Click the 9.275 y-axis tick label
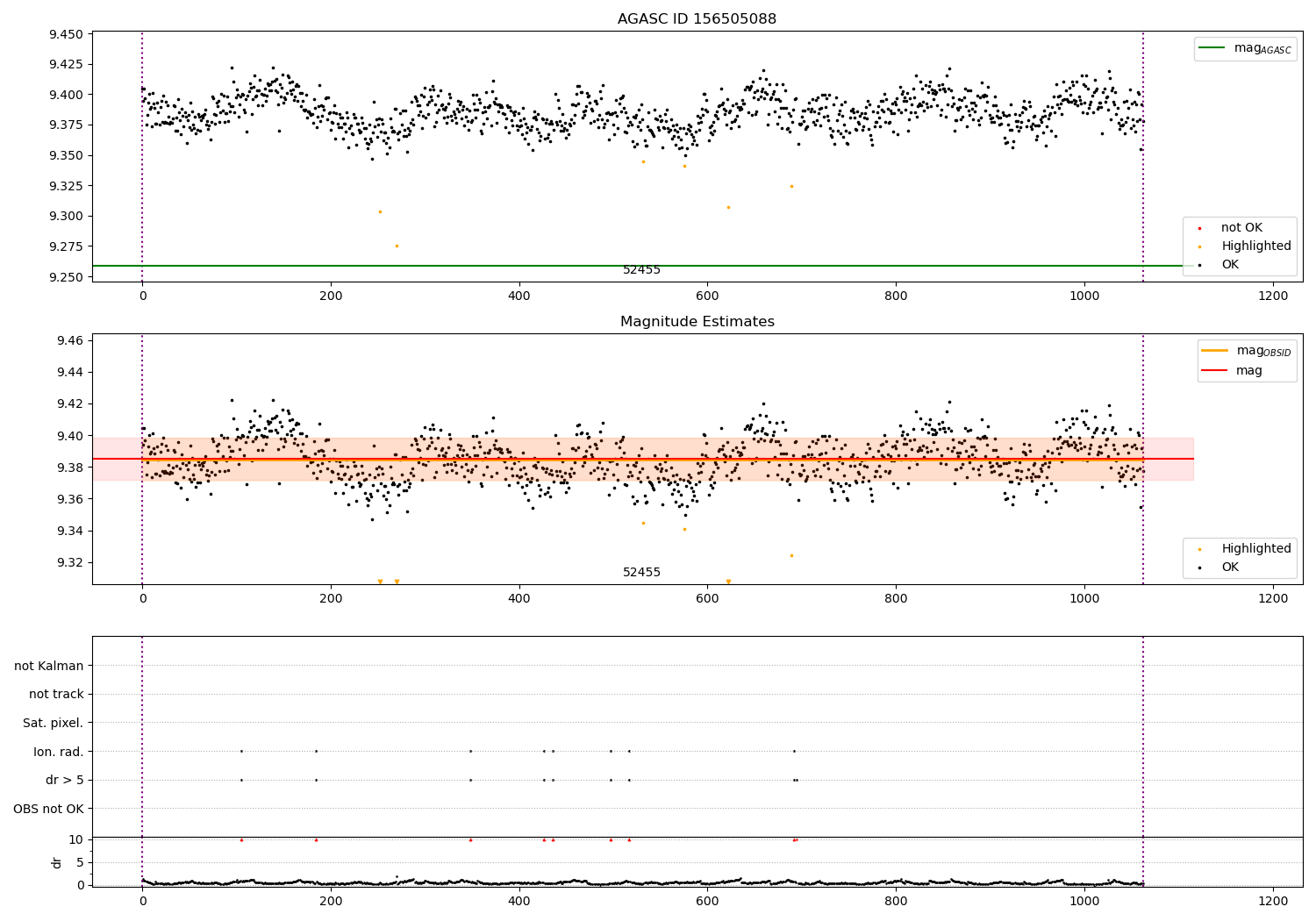 [x=66, y=247]
